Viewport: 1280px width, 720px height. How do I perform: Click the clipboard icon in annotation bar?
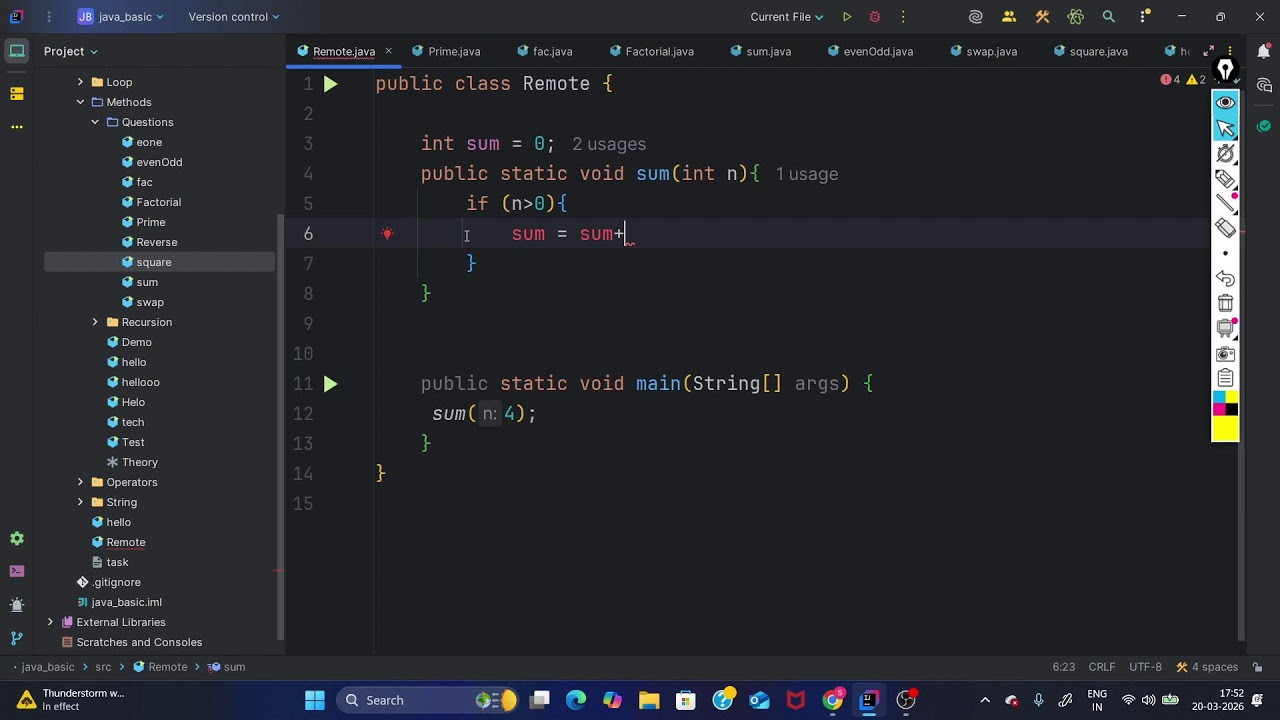pyautogui.click(x=1225, y=378)
